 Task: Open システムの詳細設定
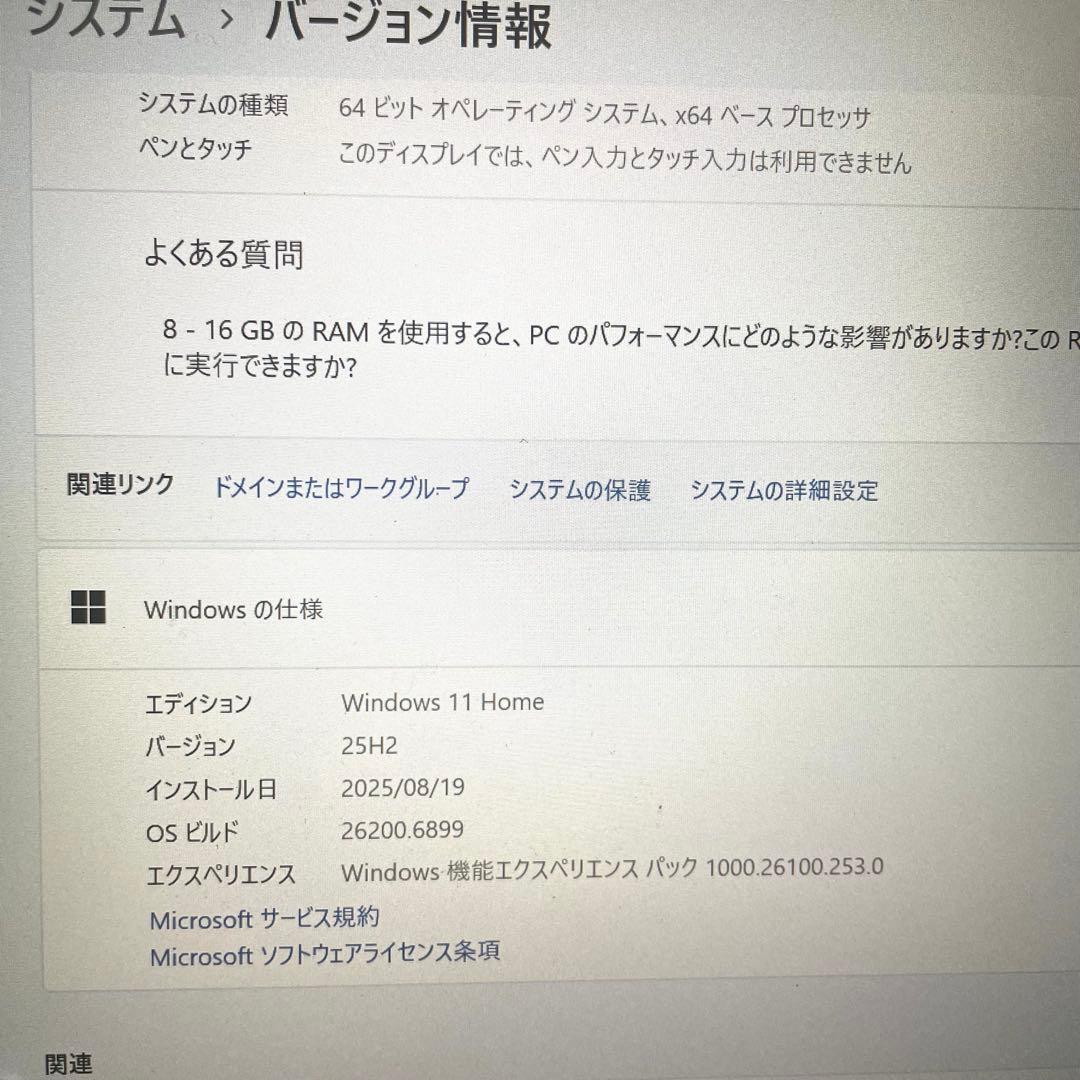783,490
